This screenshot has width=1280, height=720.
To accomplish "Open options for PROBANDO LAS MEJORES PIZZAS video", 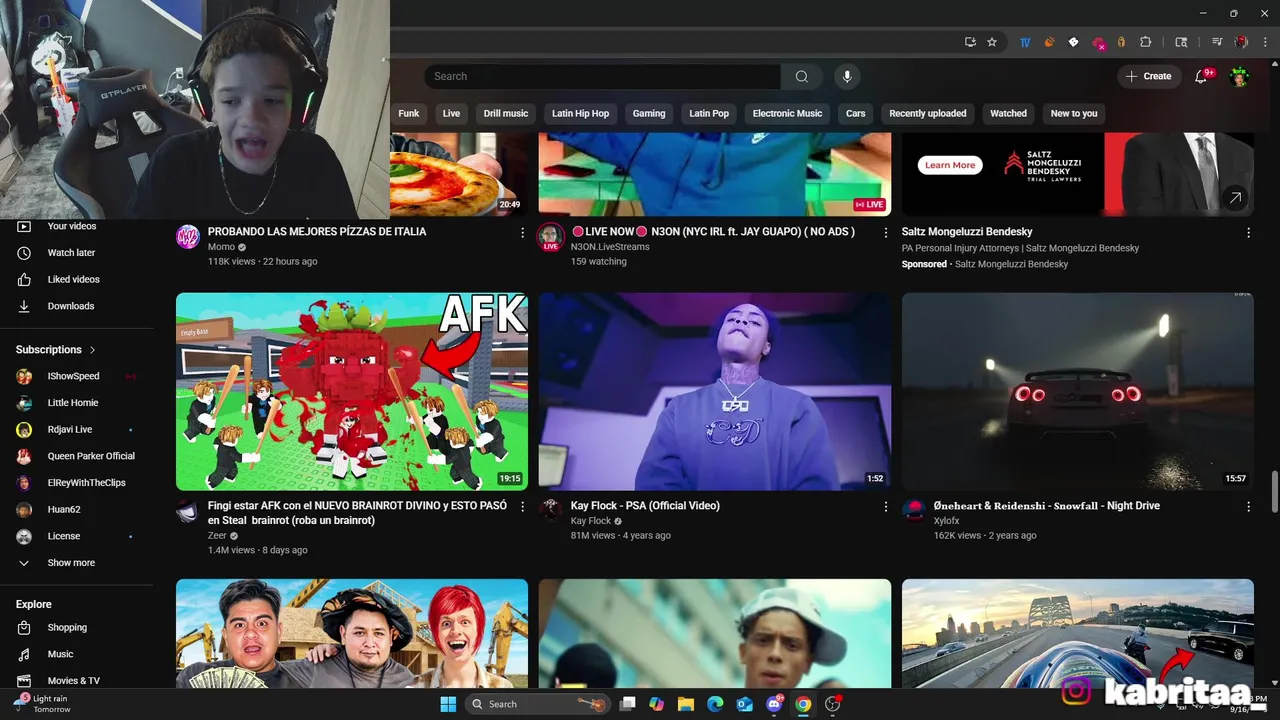I will click(522, 232).
